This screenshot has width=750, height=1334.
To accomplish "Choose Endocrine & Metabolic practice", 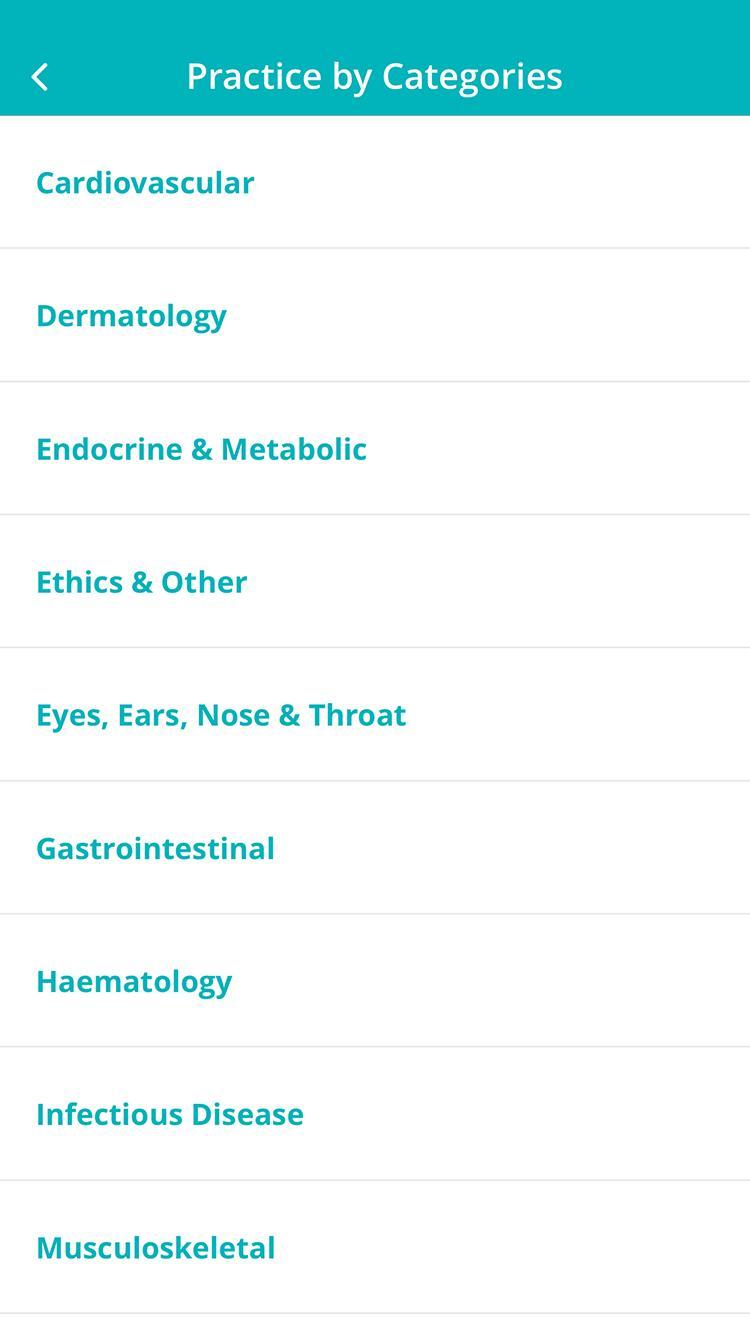I will tap(201, 449).
